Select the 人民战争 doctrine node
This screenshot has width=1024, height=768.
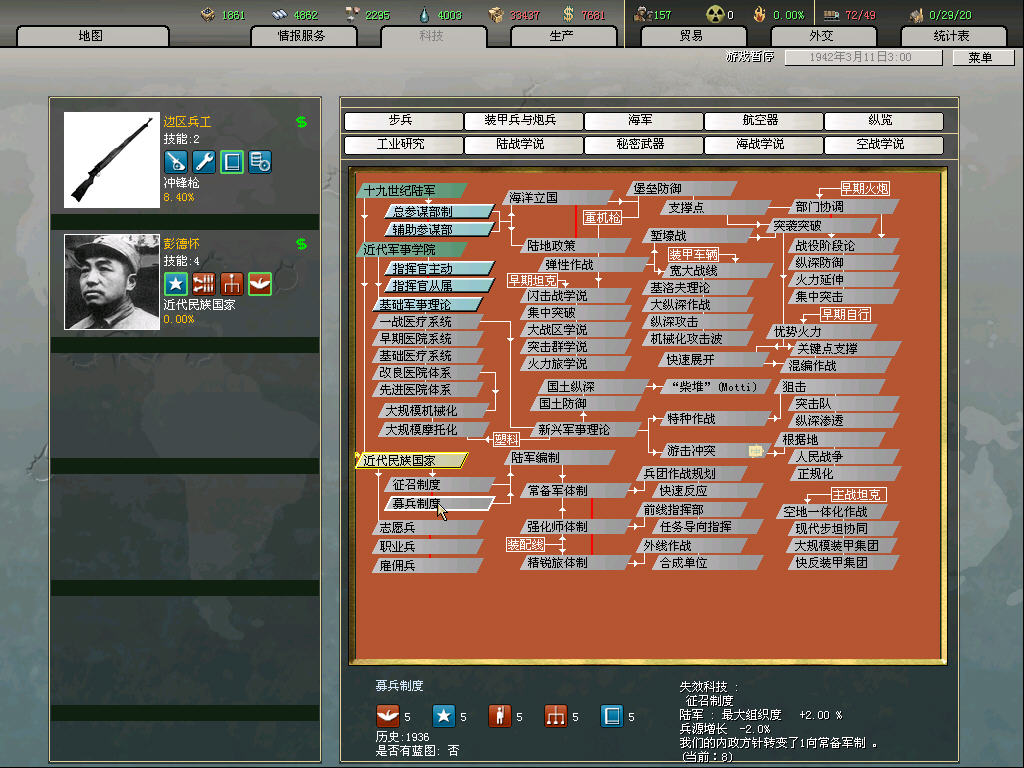pos(844,456)
